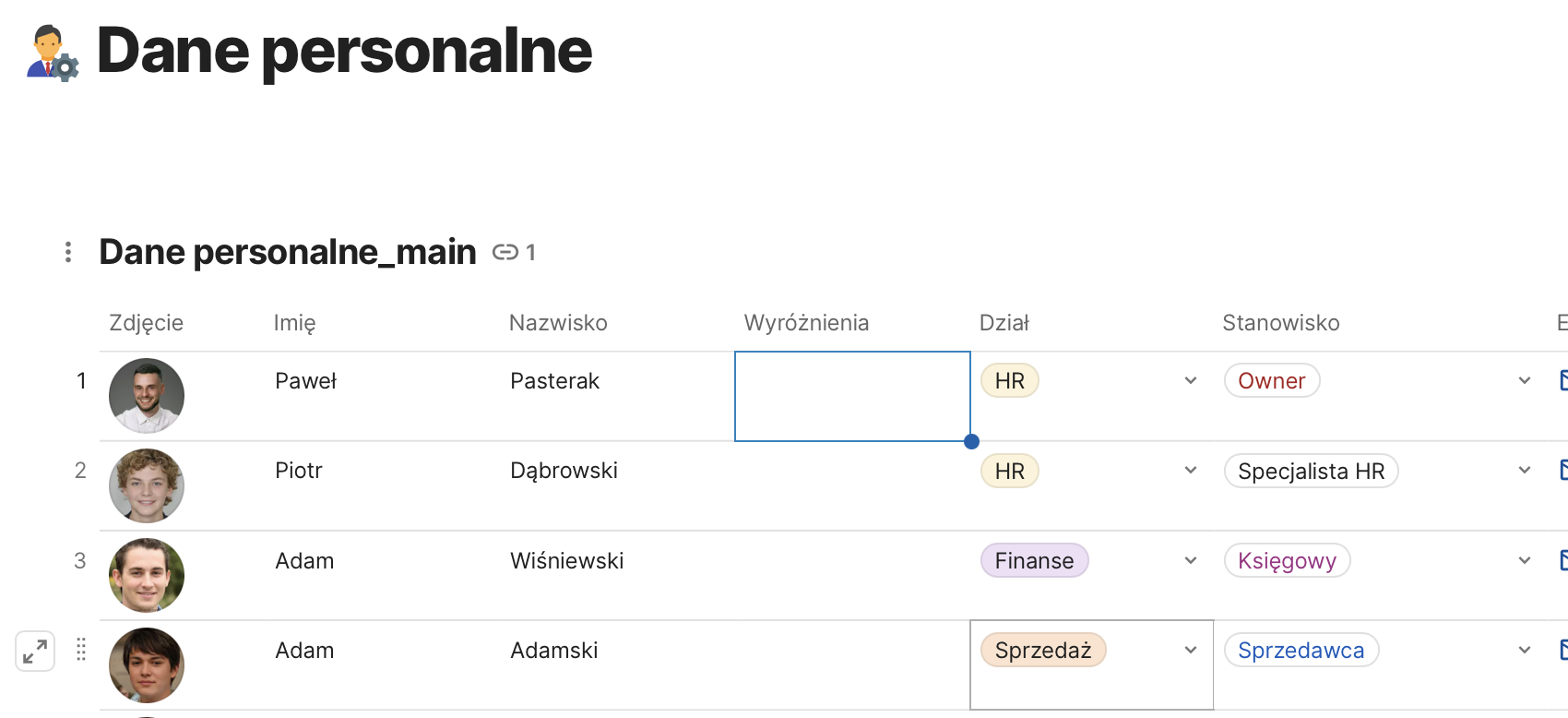Open Dział dropdown showing Finanse
1568x718 pixels.
tap(1191, 560)
